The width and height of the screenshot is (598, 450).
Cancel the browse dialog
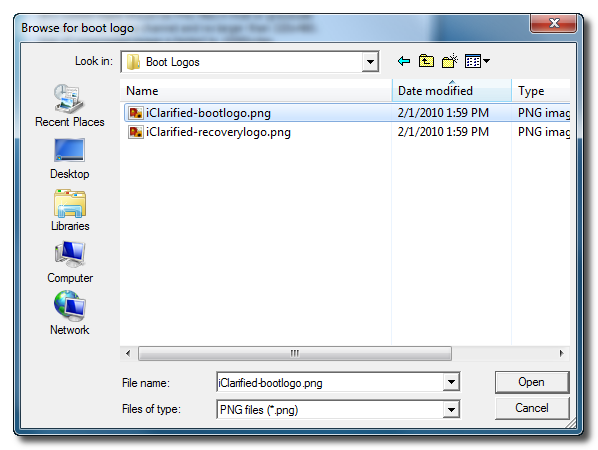click(532, 408)
